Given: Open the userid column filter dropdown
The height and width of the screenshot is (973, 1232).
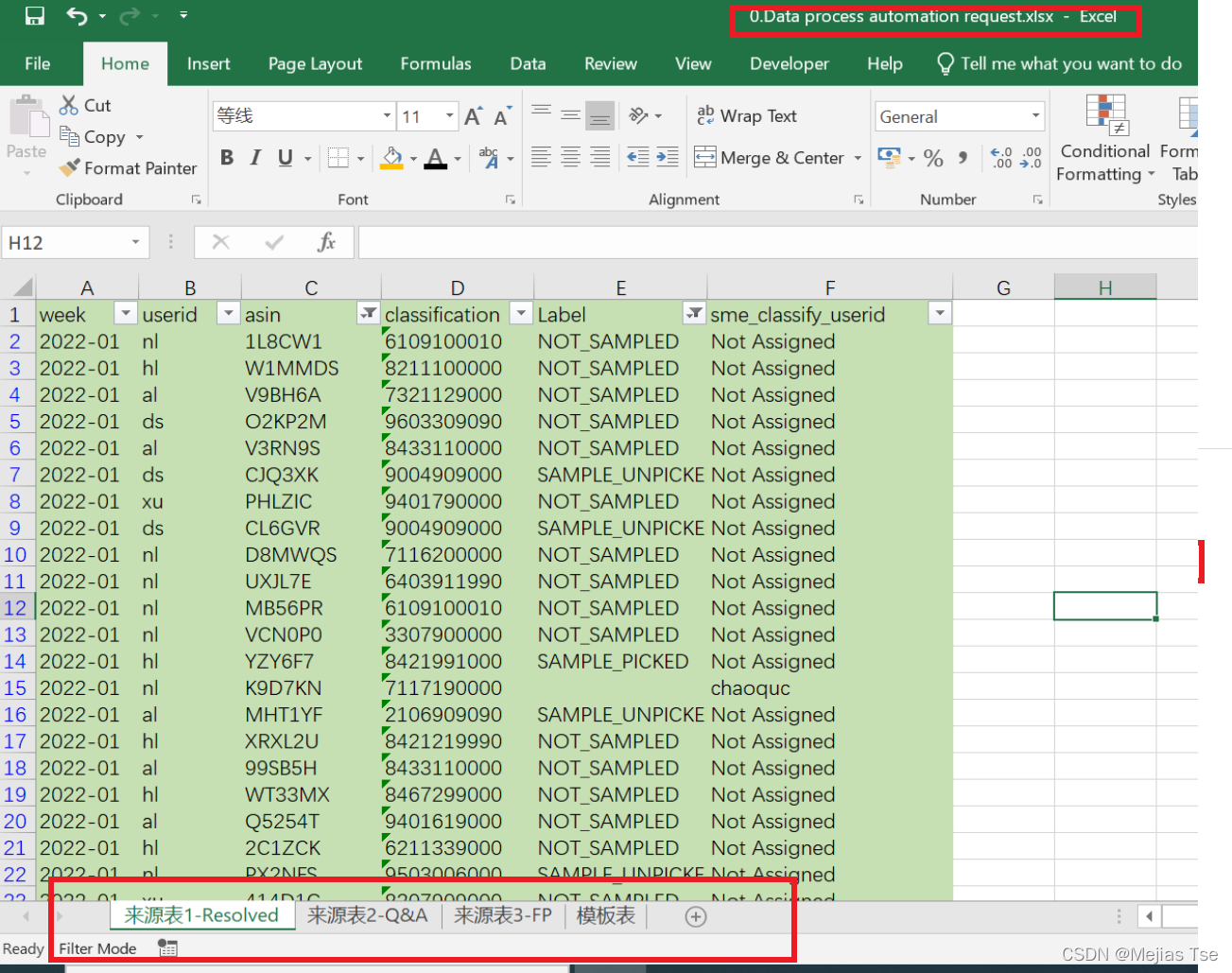Looking at the screenshot, I should click(x=228, y=313).
